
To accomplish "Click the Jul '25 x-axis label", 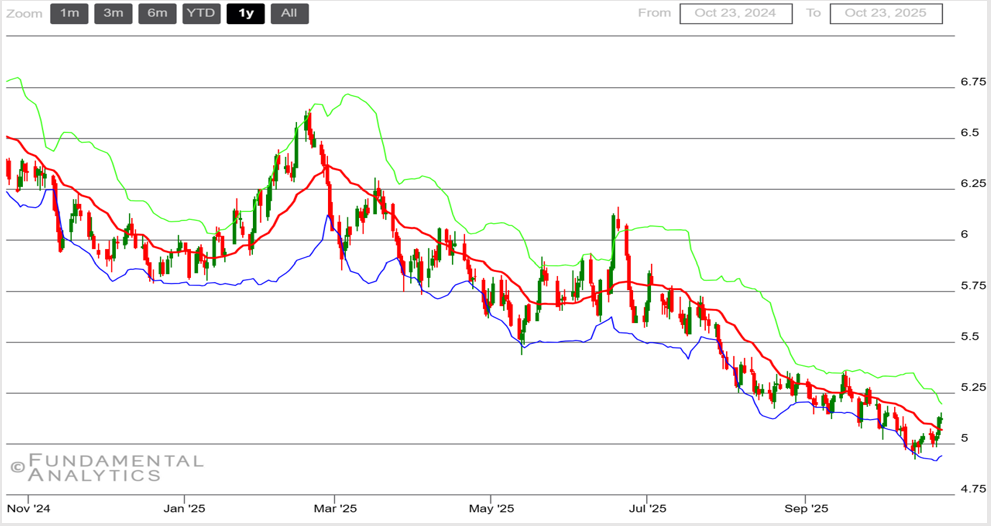I will point(647,508).
